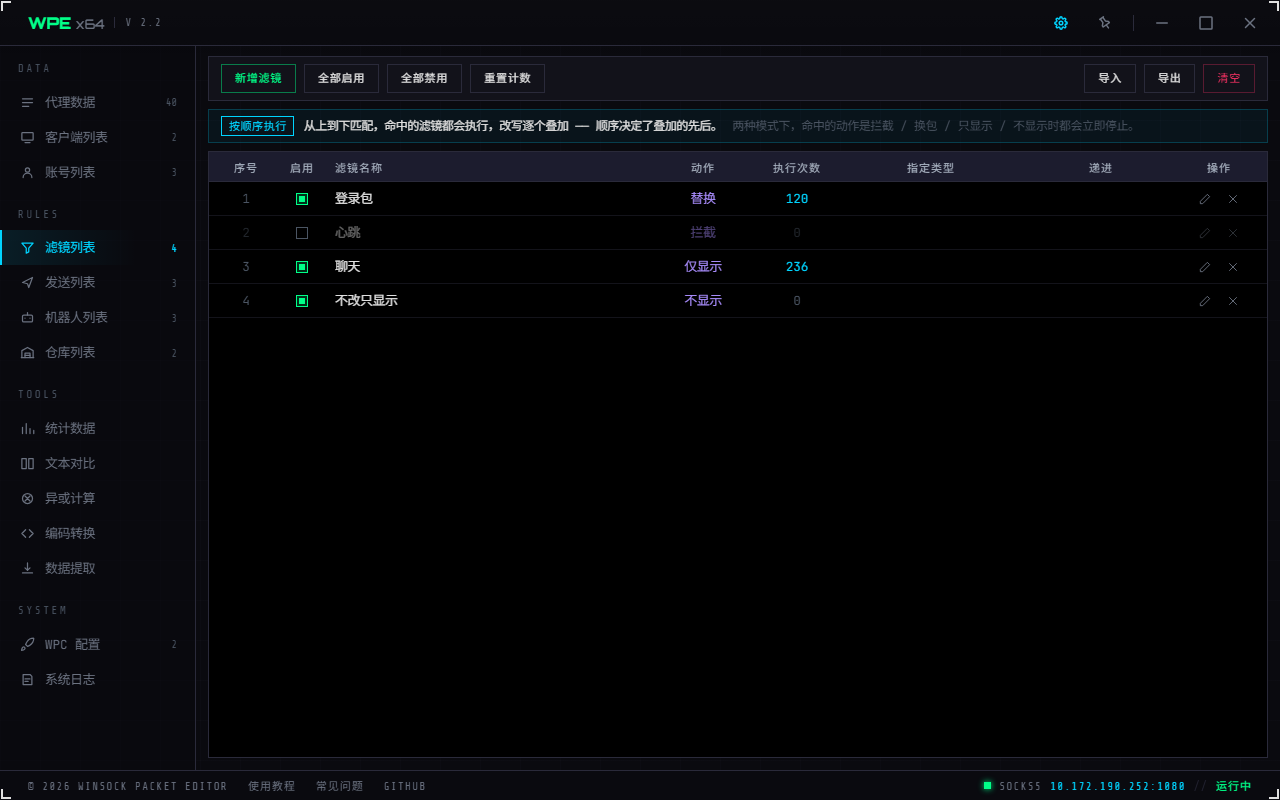
Task: Open 仓库列表 sidebar entry
Action: tap(98, 352)
